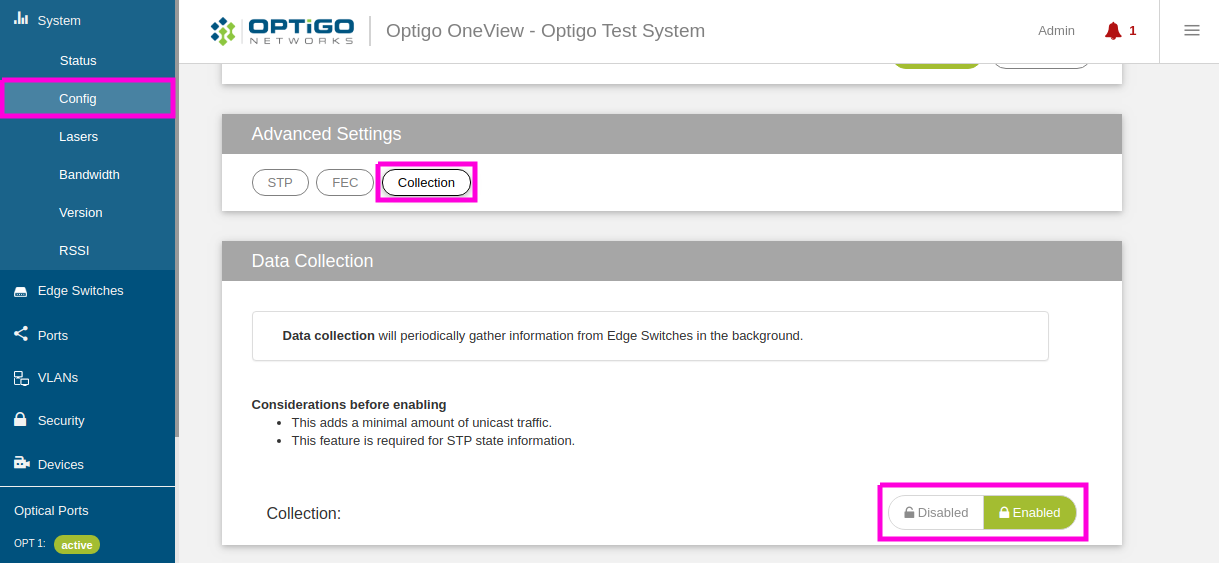The width and height of the screenshot is (1219, 563).
Task: Set Collection to Disabled
Action: click(936, 513)
